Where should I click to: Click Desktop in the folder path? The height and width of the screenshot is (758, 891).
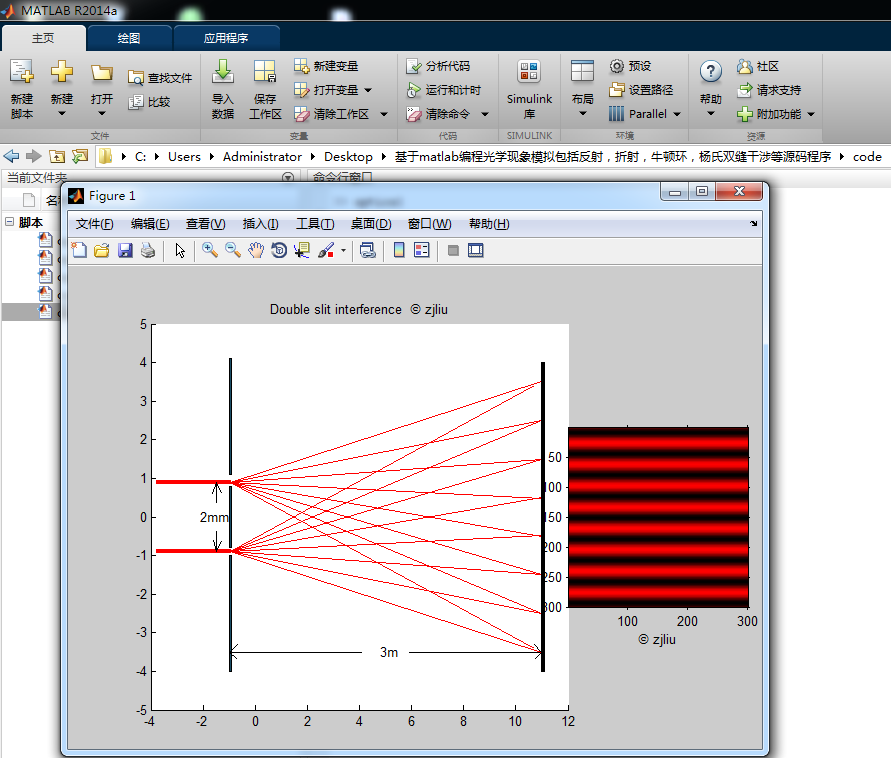pyautogui.click(x=348, y=156)
